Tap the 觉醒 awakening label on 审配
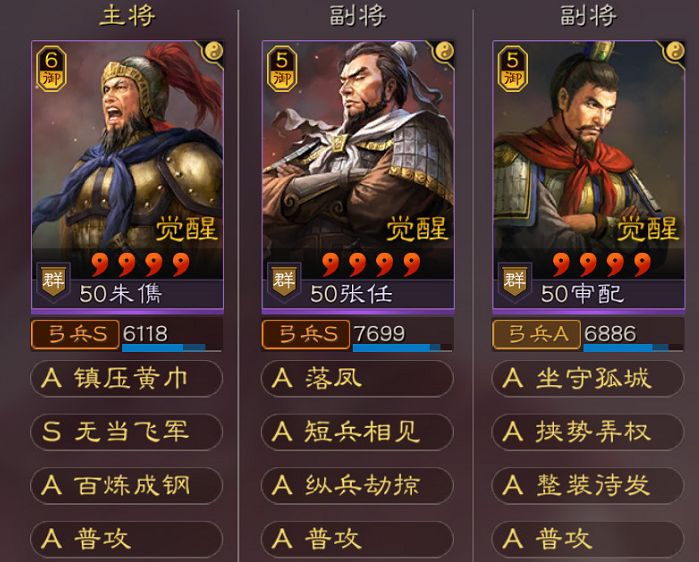 click(648, 229)
